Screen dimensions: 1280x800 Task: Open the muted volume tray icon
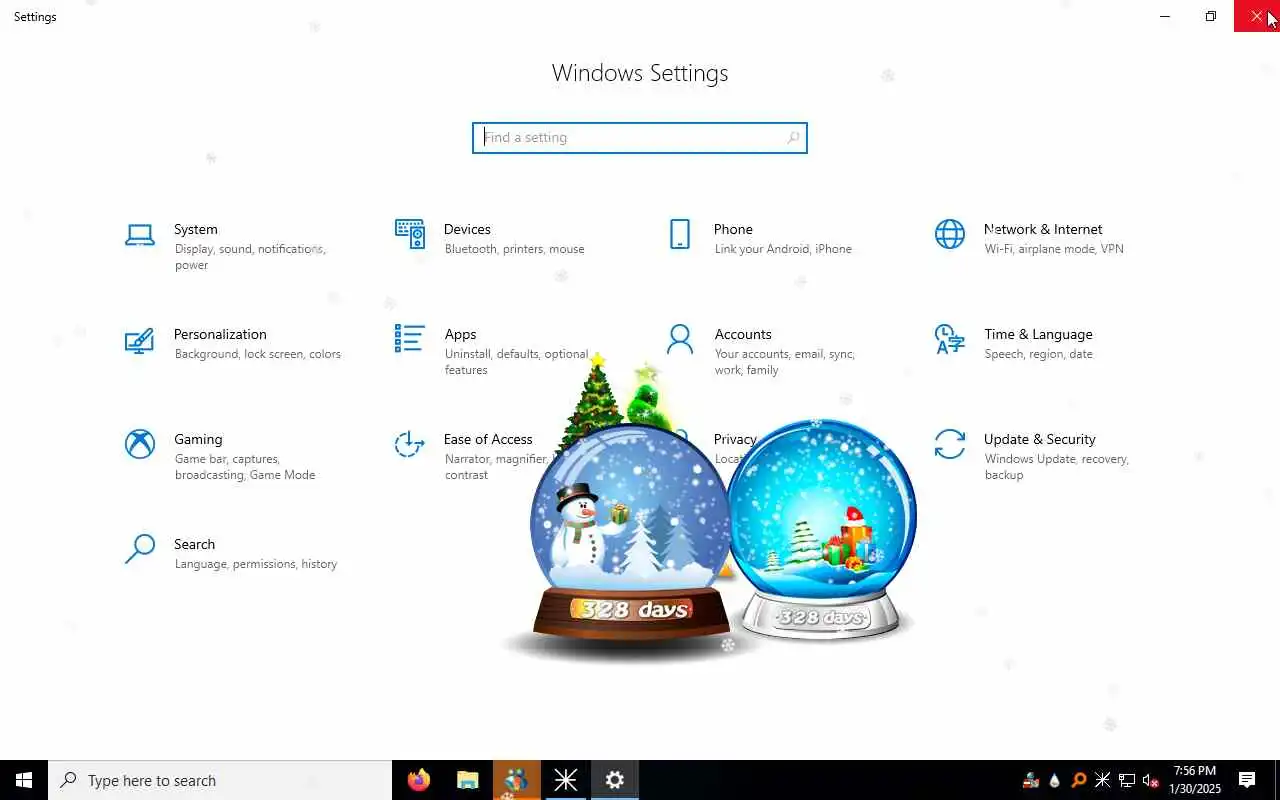click(1151, 780)
